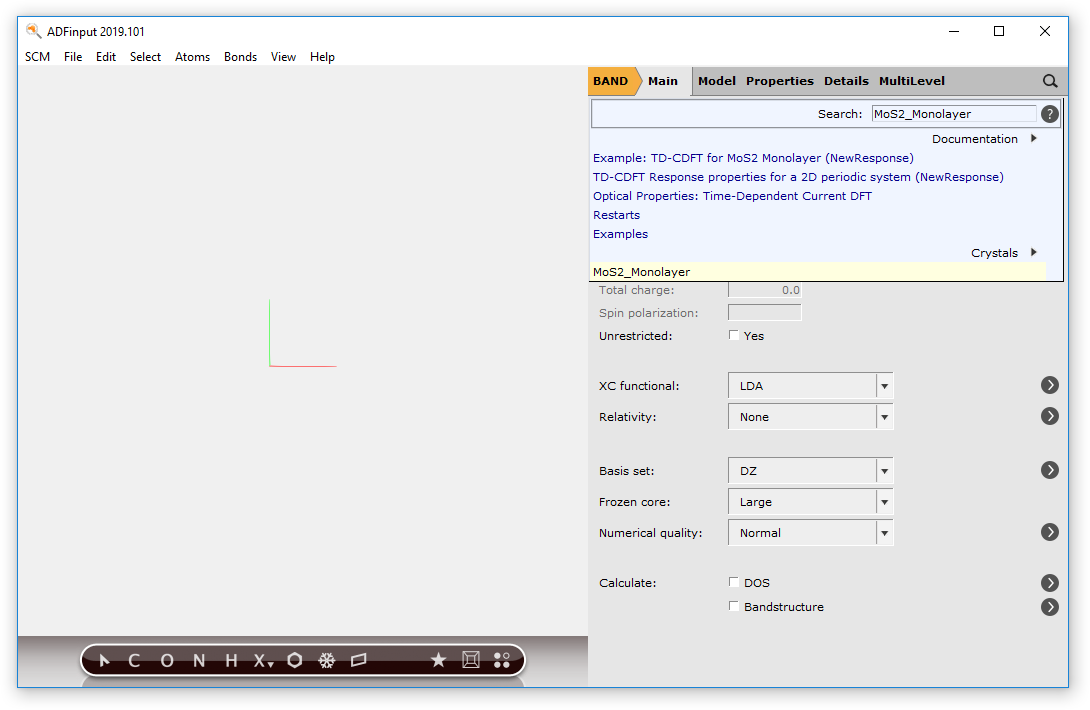This screenshot has width=1090, height=710.
Task: Open the XC functional LDA dropdown
Action: pyautogui.click(x=811, y=386)
